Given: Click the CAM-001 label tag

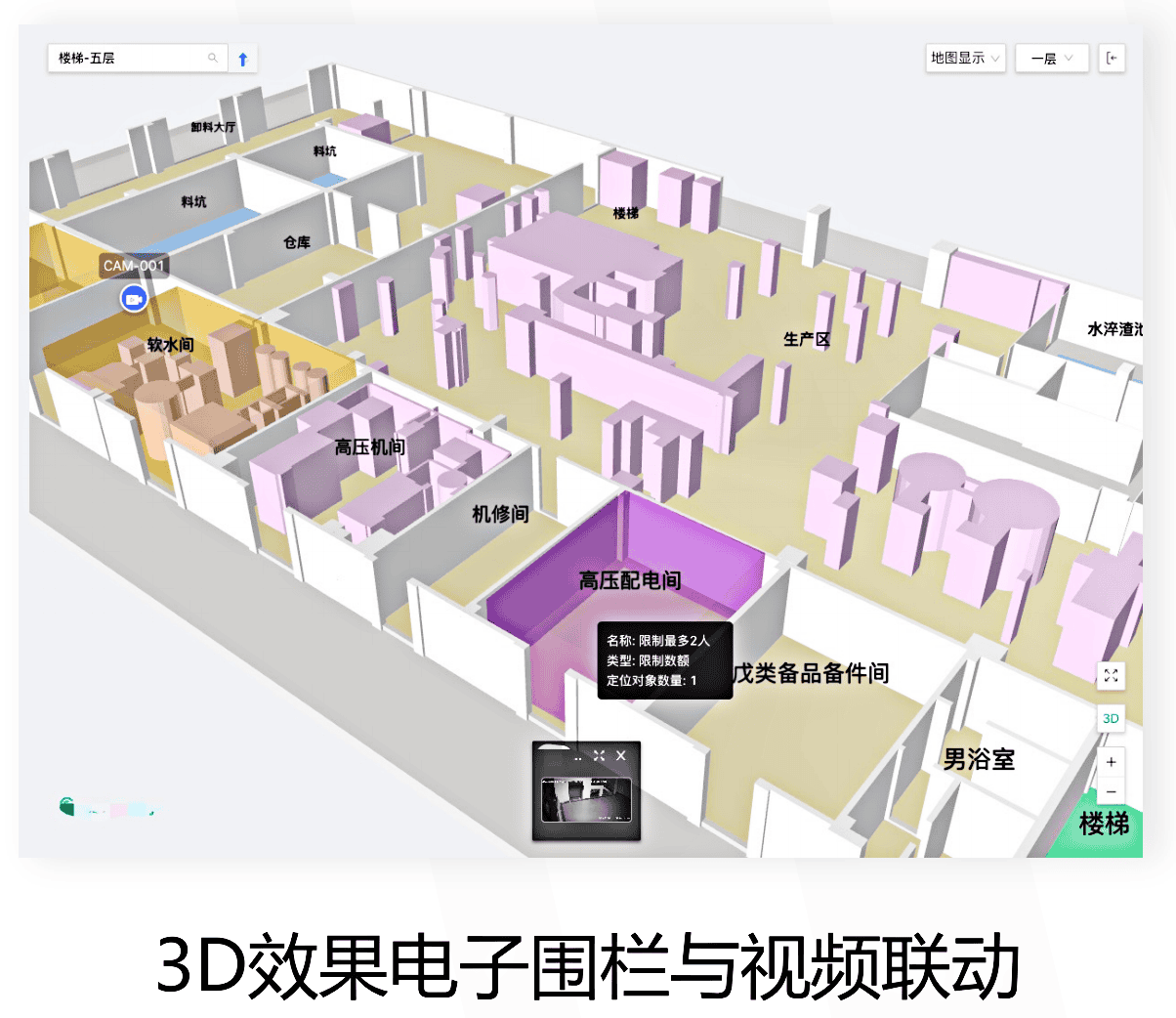Looking at the screenshot, I should click(134, 266).
